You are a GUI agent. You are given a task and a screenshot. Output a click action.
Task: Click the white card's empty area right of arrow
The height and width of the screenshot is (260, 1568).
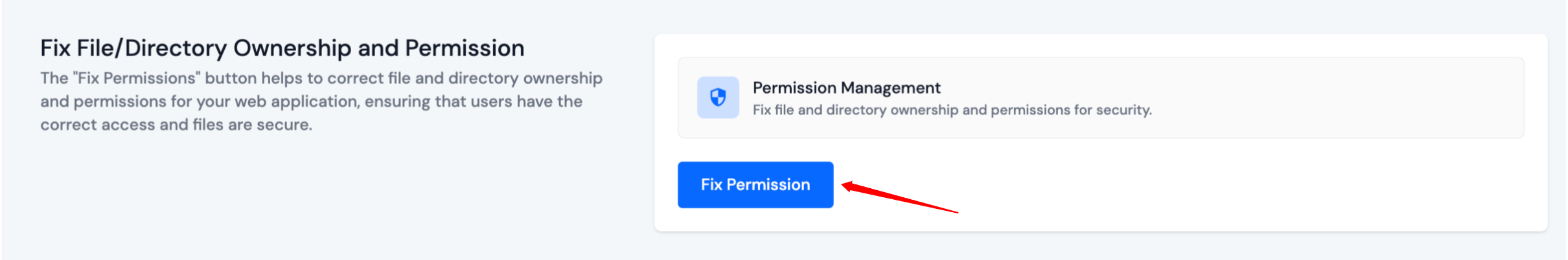1231,188
